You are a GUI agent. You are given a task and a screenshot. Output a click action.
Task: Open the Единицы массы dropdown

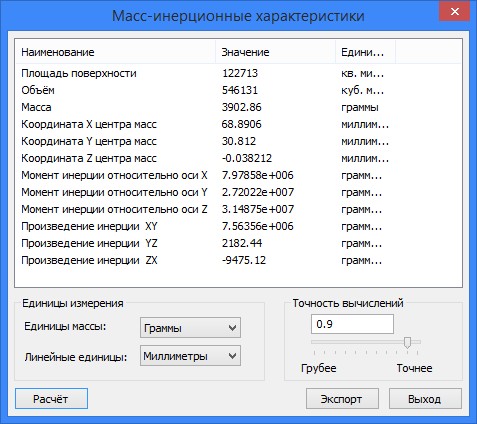[x=190, y=328]
